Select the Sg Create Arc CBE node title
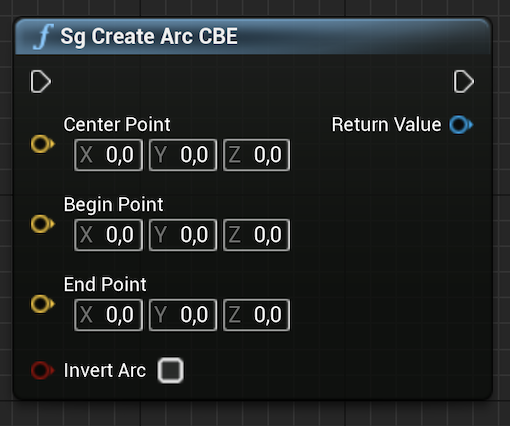The width and height of the screenshot is (510, 426). [149, 36]
